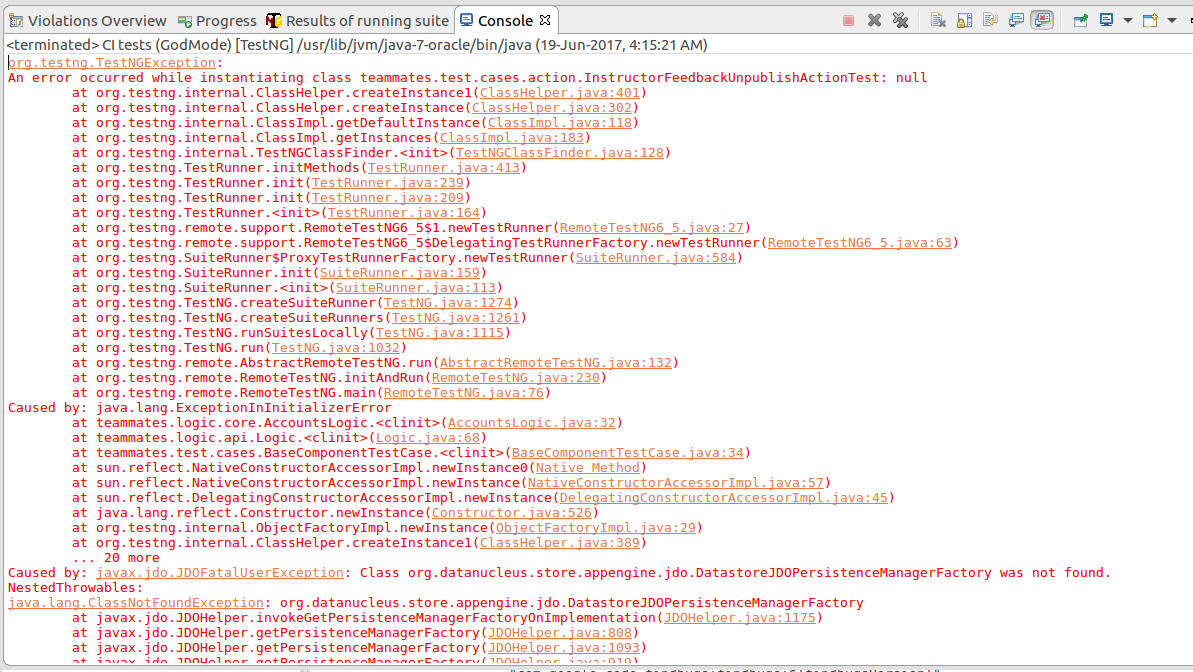
Task: Open the Constructor.java:526 link
Action: pyautogui.click(x=512, y=512)
